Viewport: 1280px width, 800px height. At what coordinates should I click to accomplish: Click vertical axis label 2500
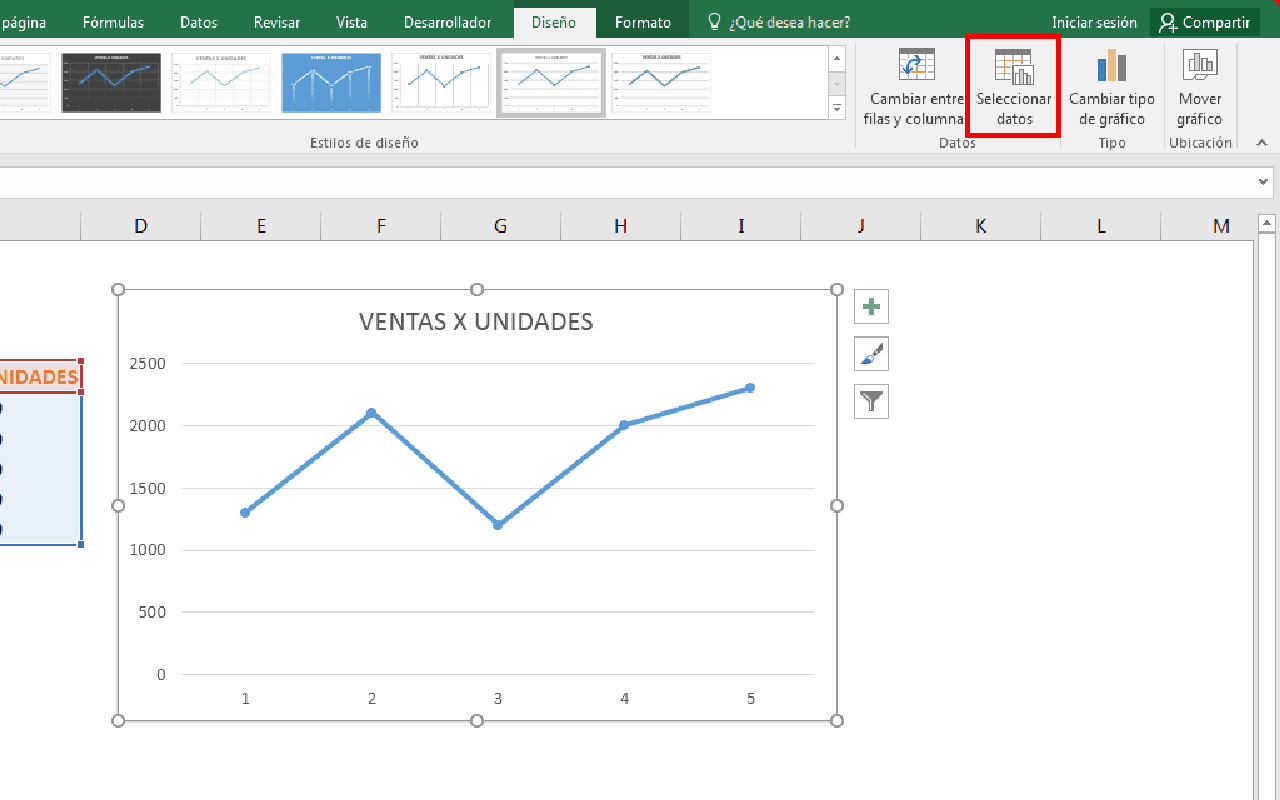(x=147, y=363)
